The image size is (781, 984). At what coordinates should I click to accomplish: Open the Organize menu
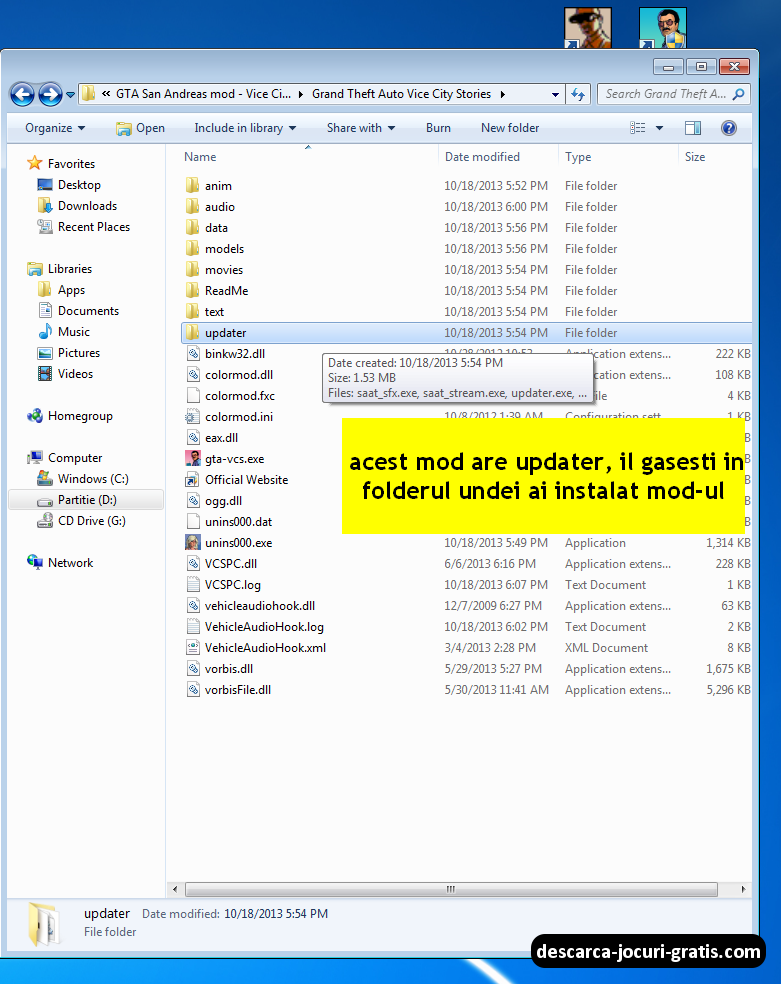pos(55,128)
